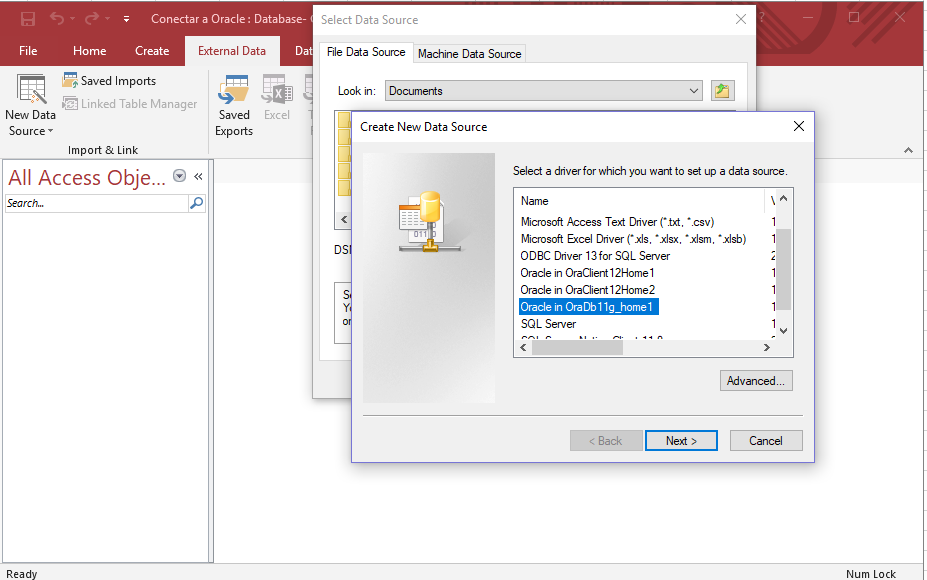Click the Advanced... button

click(x=756, y=381)
